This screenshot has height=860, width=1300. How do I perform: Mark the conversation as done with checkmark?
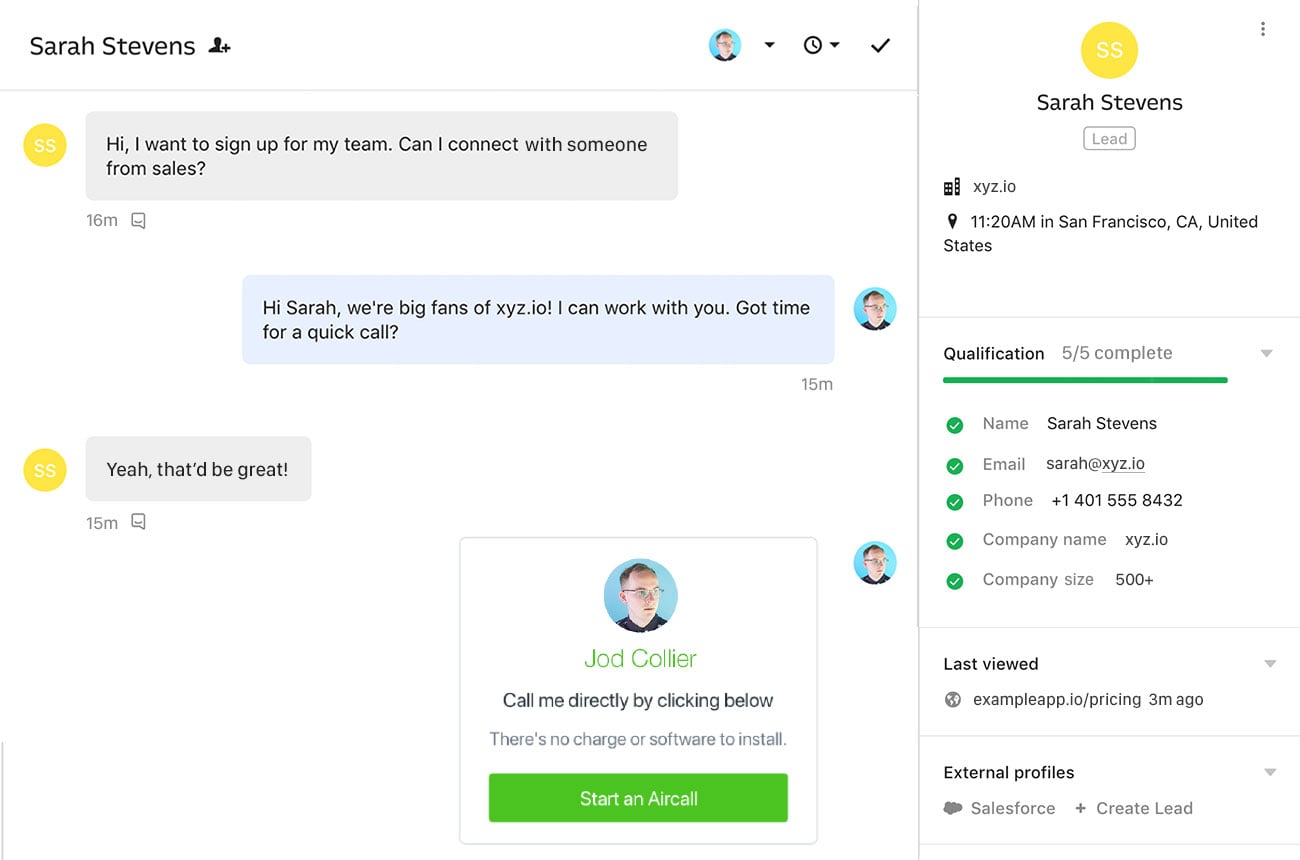pyautogui.click(x=880, y=46)
